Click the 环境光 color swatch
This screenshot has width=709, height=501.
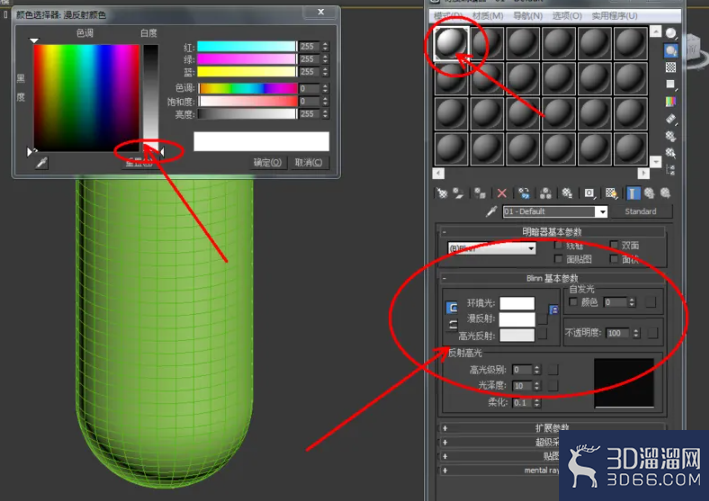[x=517, y=303]
